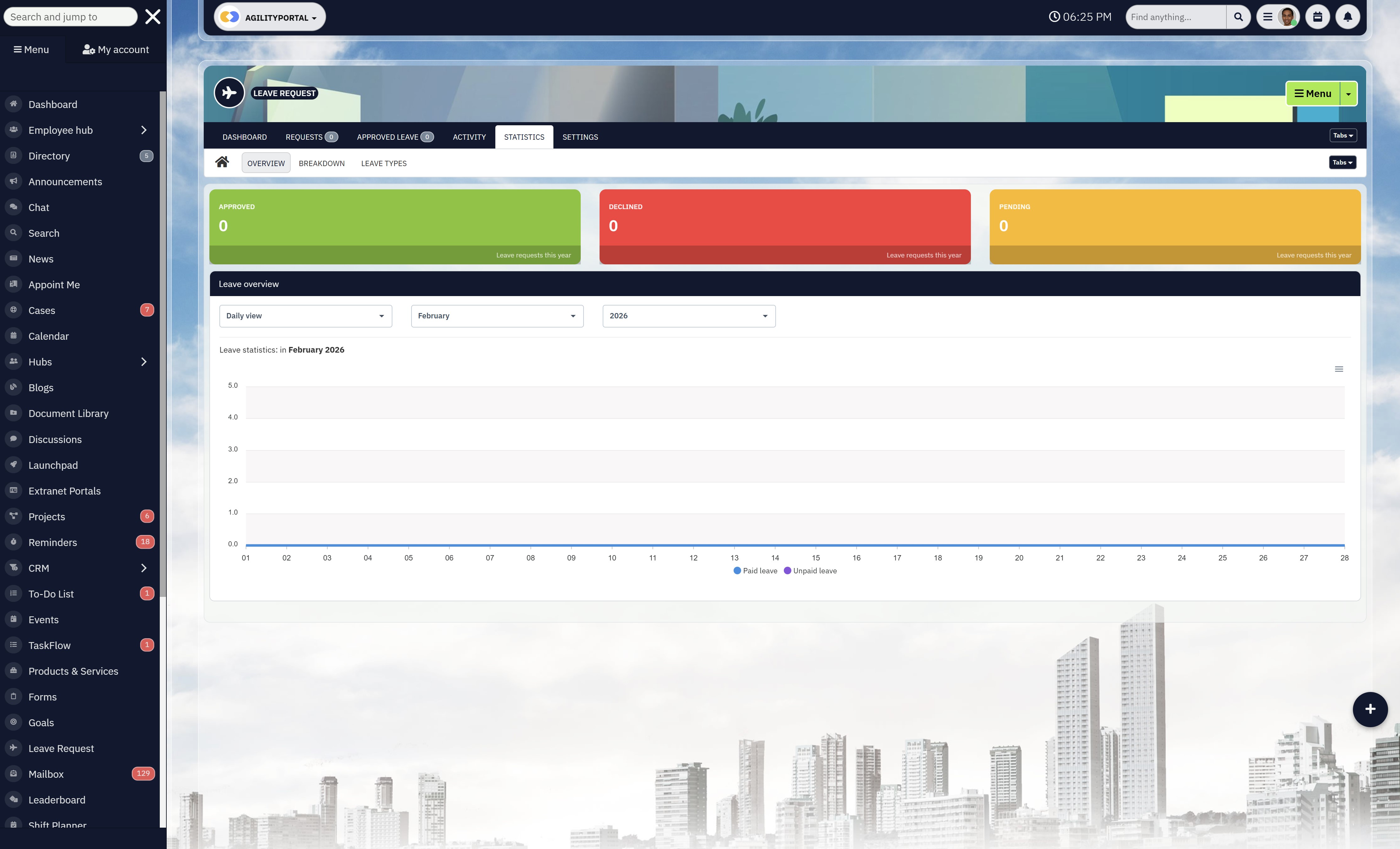This screenshot has width=1400, height=849.
Task: Open the Breakdown sub-tab
Action: [321, 163]
